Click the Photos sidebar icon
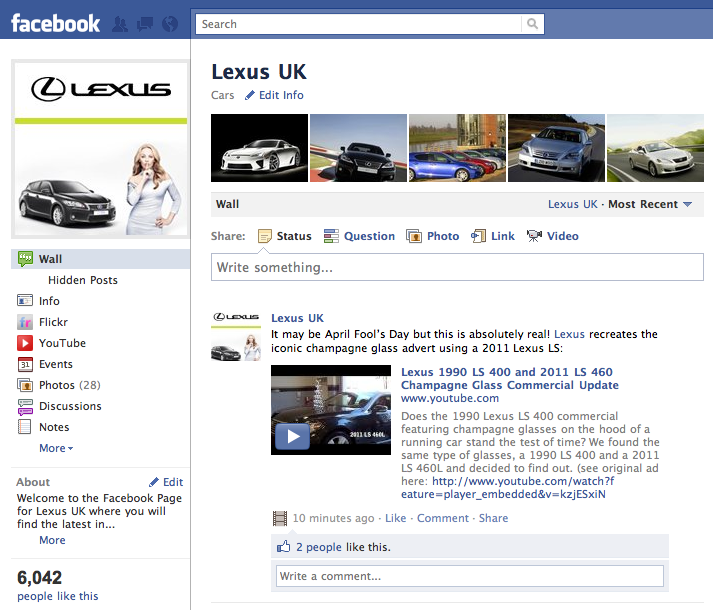Viewport: 713px width, 610px height. pyautogui.click(x=25, y=385)
